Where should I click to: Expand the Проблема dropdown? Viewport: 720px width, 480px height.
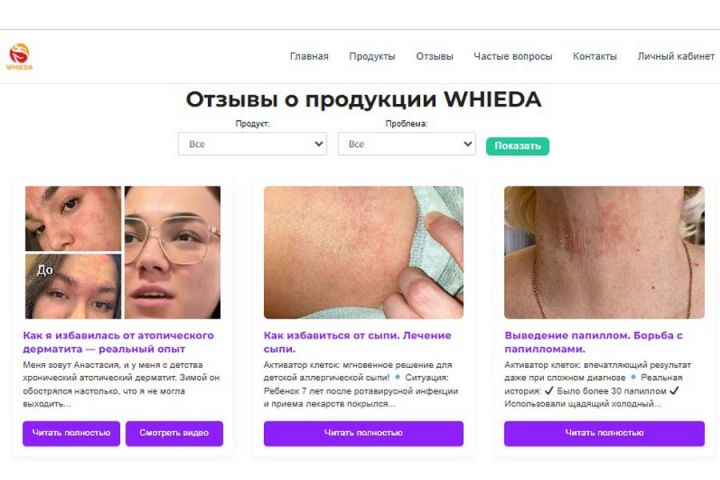point(407,144)
